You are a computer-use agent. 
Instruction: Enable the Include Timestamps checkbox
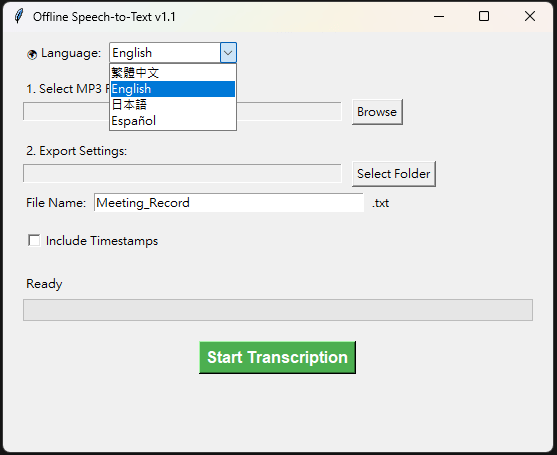pyautogui.click(x=34, y=240)
